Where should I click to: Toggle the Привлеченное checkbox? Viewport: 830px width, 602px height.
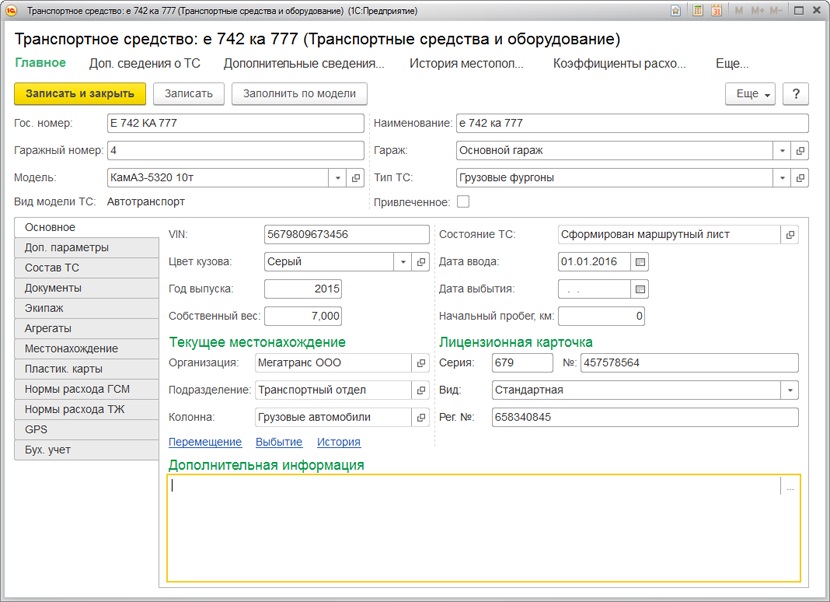click(463, 202)
